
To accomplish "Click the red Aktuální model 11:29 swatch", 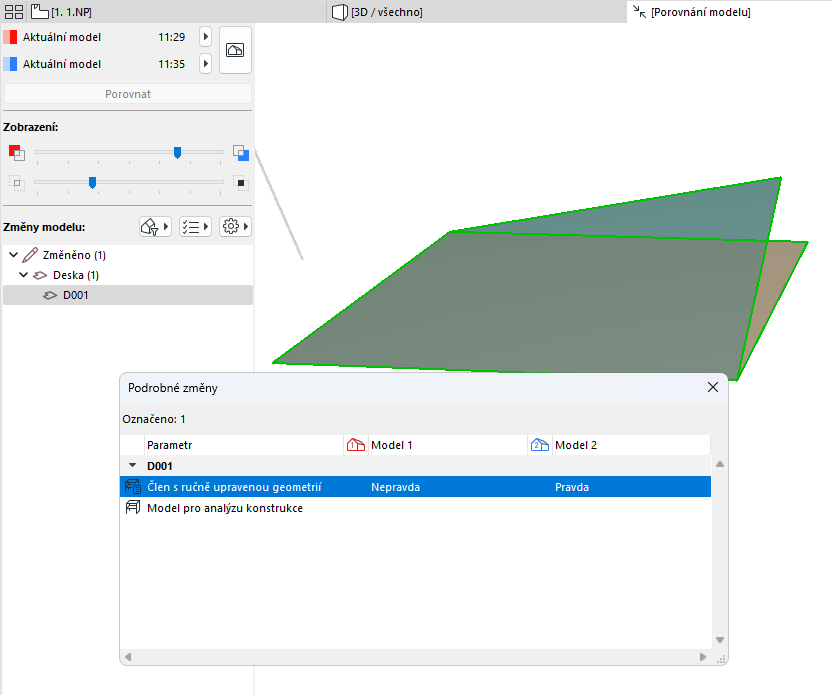I will click(x=10, y=37).
